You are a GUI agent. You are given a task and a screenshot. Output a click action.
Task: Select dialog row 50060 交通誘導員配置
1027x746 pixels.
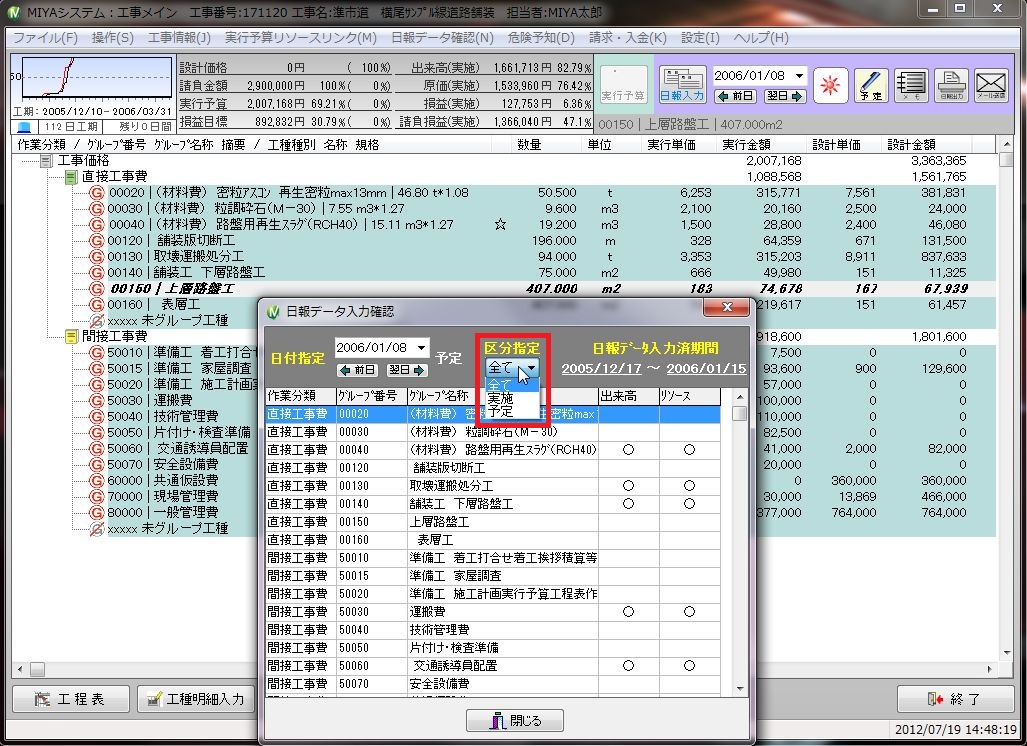493,666
